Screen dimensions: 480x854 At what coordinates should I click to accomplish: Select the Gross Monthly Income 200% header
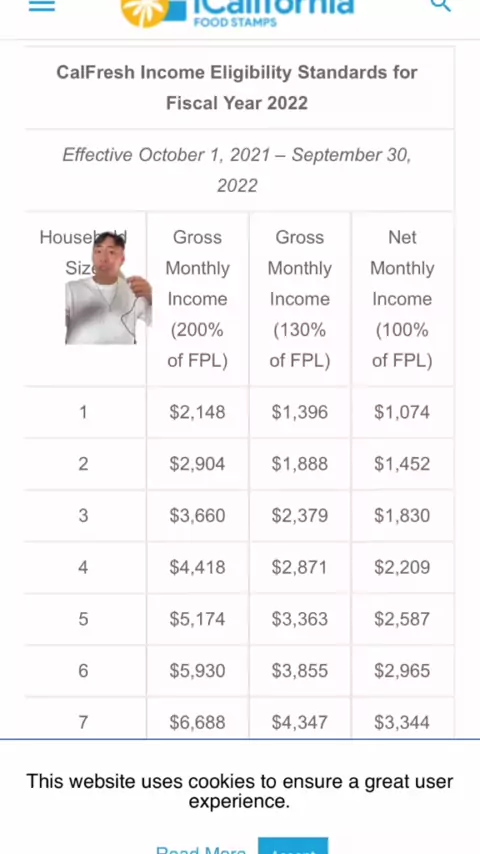(x=197, y=299)
